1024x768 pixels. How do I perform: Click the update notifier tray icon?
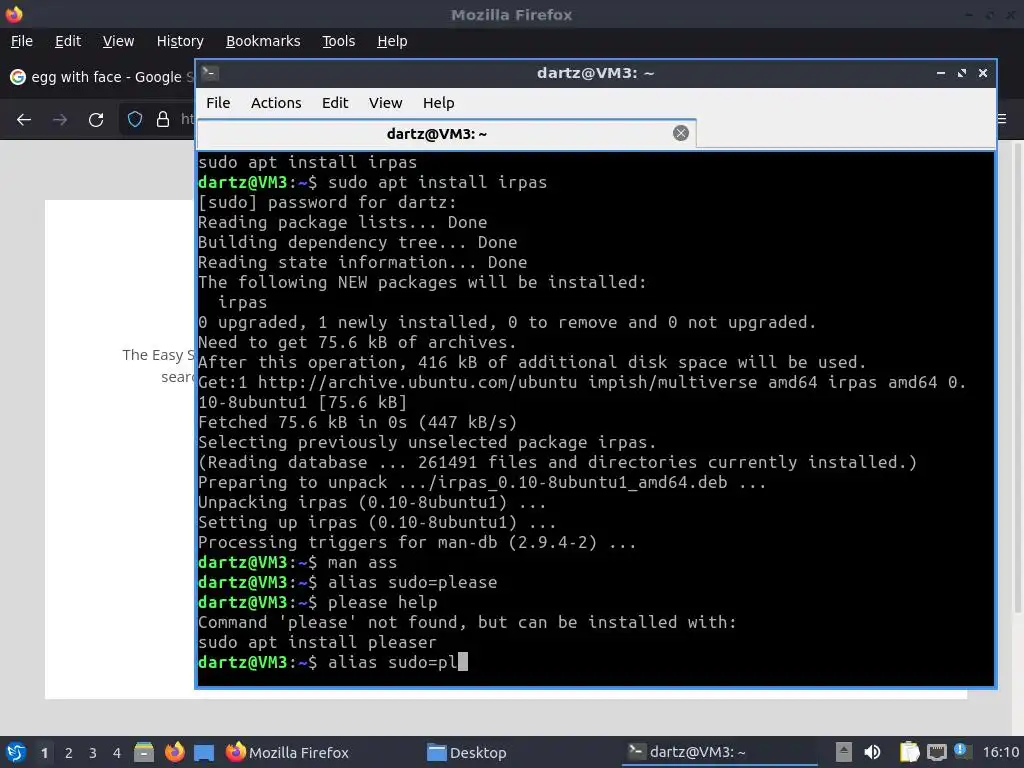pyautogui.click(x=961, y=751)
